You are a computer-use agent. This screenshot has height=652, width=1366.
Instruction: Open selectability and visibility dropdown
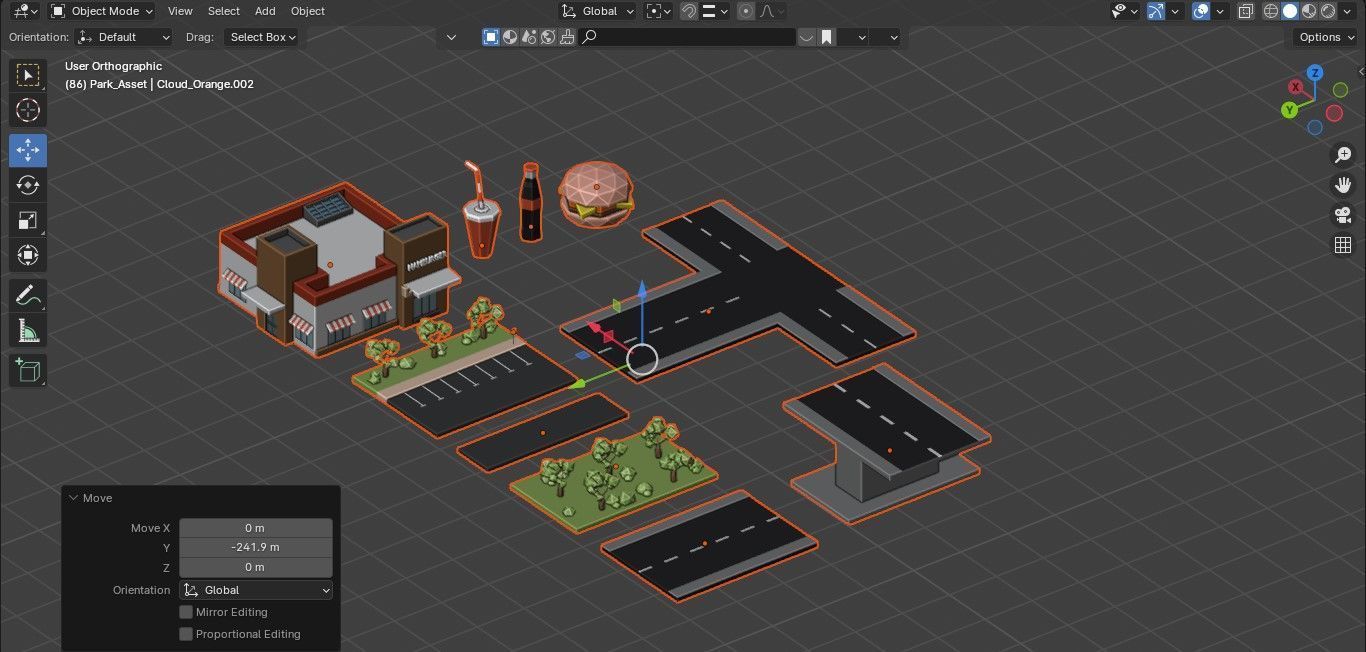point(1126,11)
